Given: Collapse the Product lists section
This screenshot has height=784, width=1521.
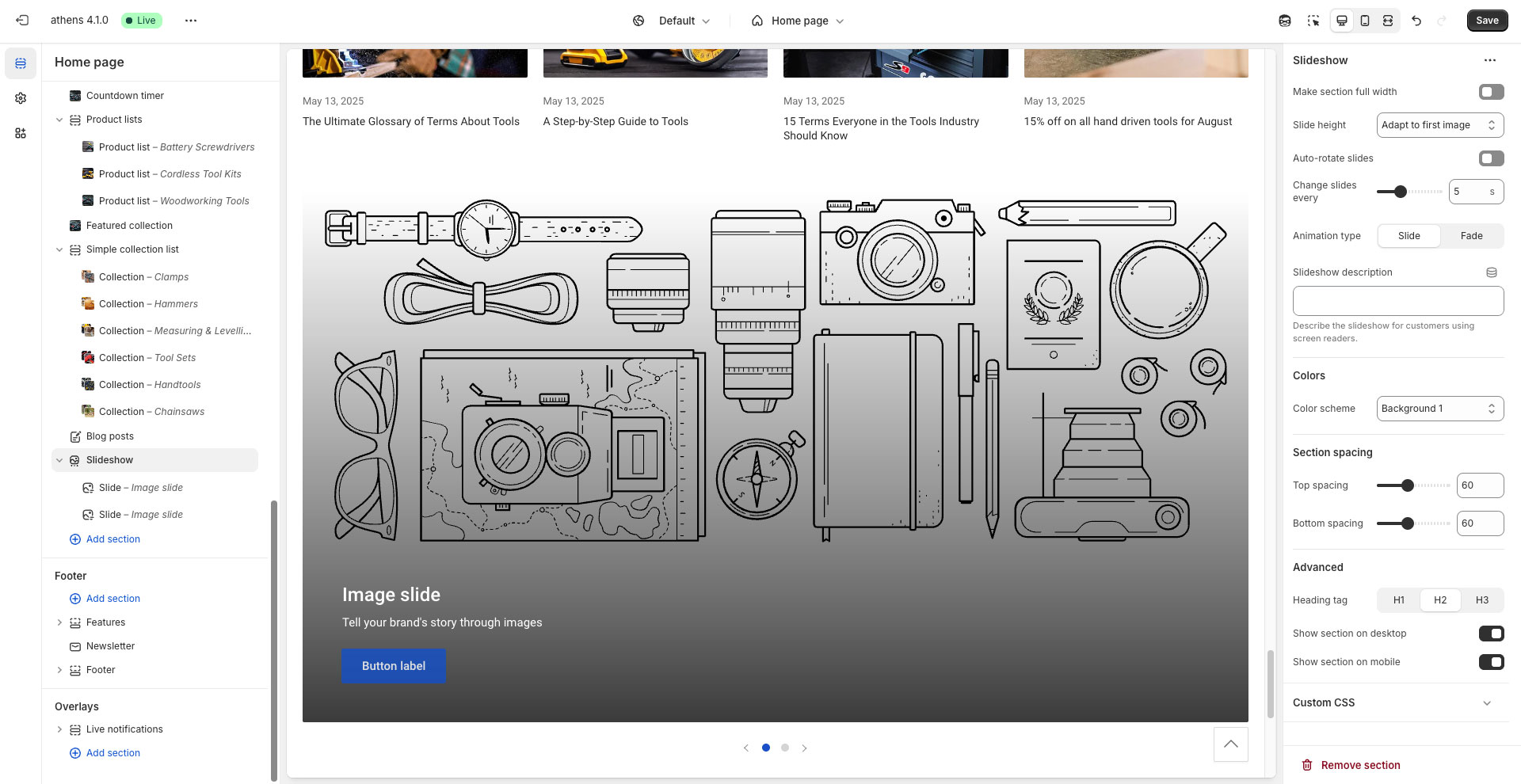Looking at the screenshot, I should (x=59, y=120).
